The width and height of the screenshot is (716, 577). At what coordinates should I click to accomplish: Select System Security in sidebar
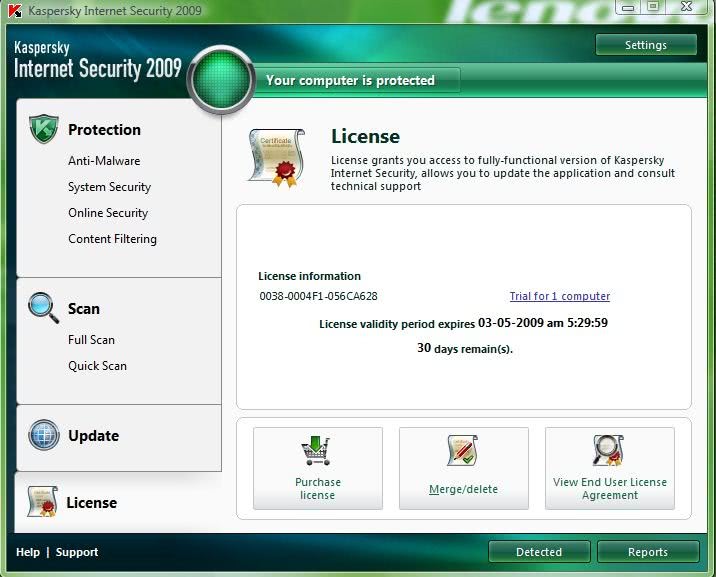[109, 187]
